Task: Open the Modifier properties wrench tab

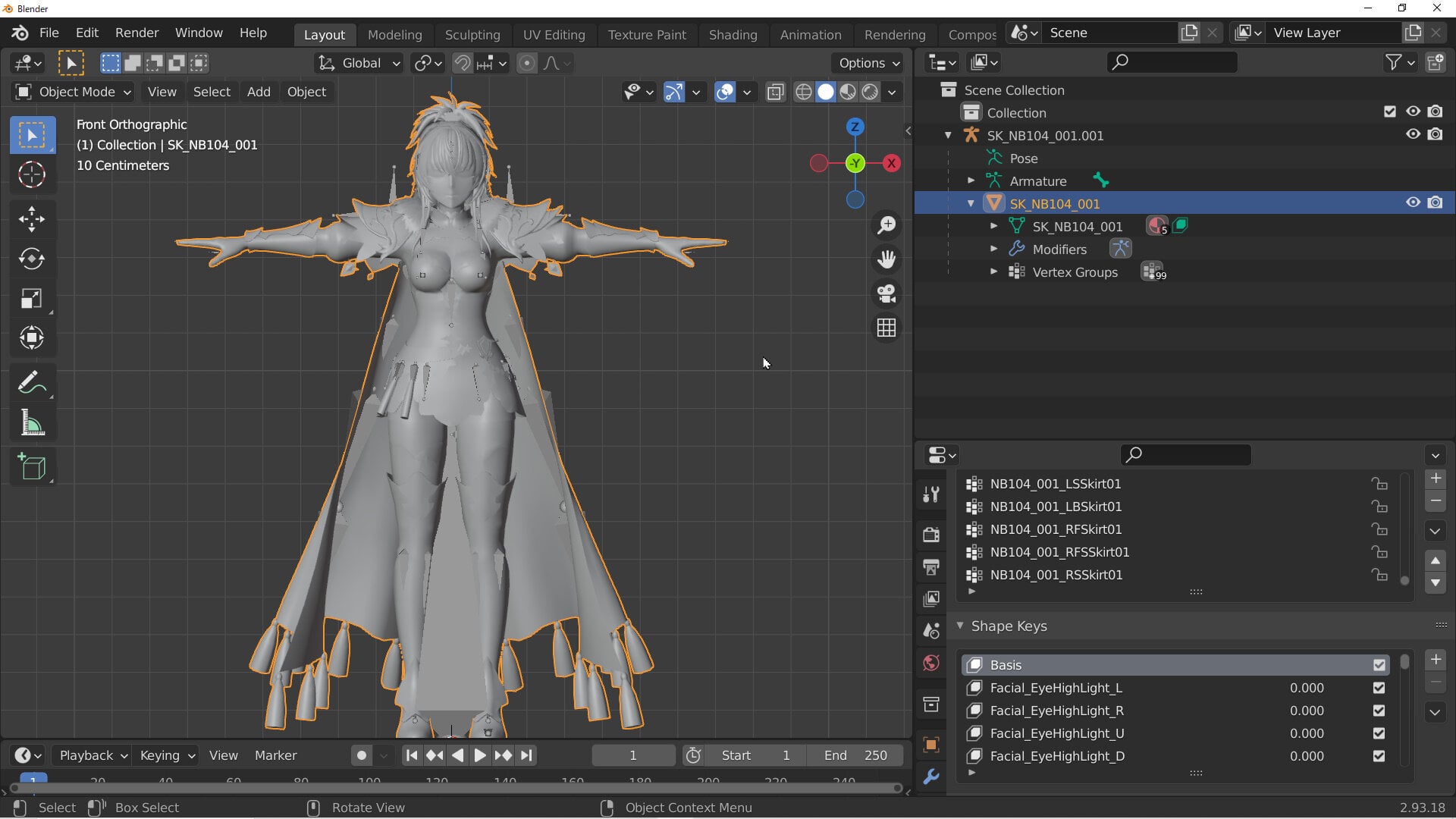Action: pos(931,777)
